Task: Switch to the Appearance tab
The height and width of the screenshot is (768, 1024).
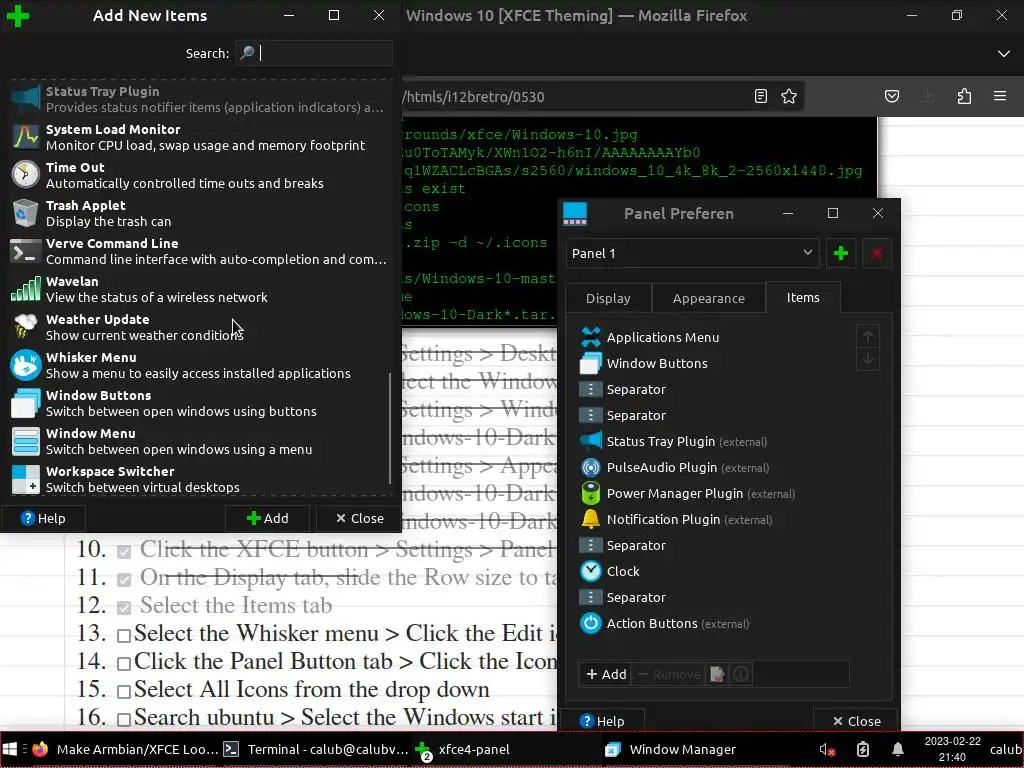Action: [x=709, y=298]
